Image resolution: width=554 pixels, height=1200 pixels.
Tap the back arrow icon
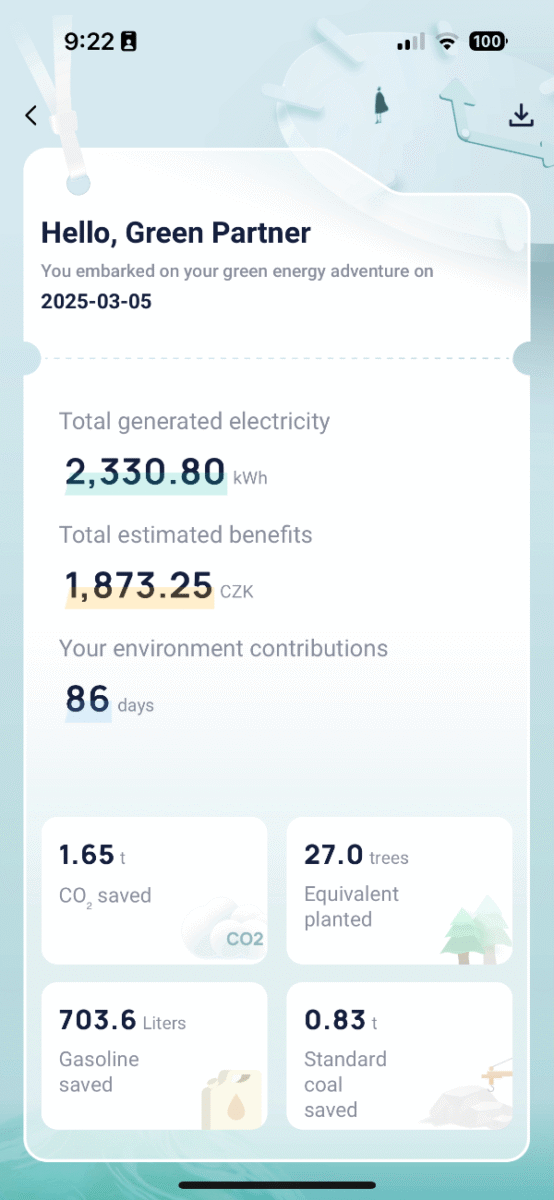pos(31,115)
